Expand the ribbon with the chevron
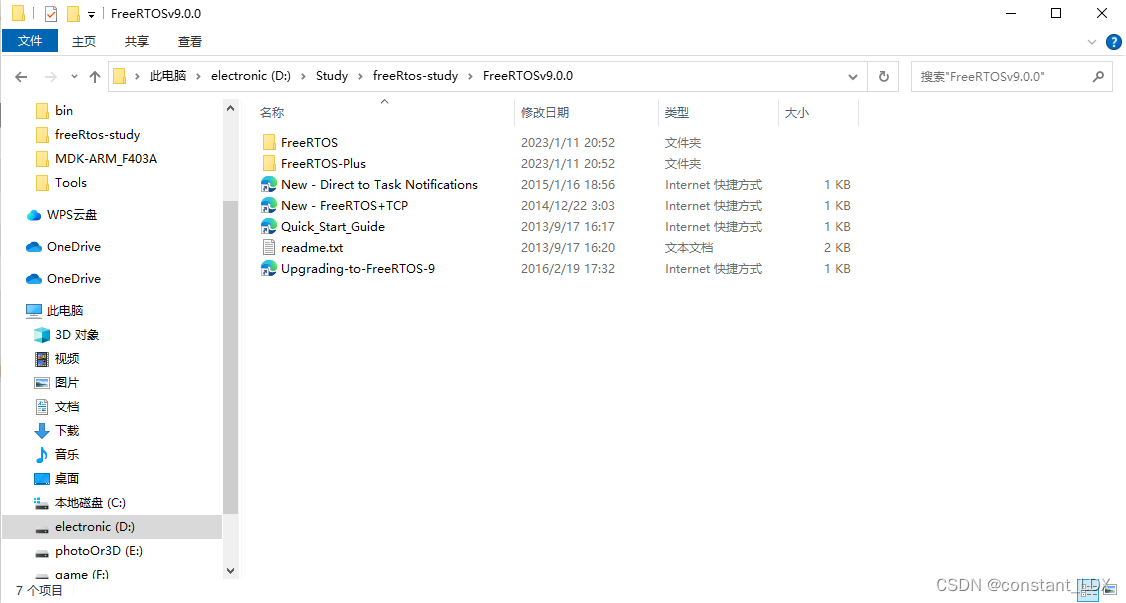Viewport: 1126px width, 603px height. 1092,42
